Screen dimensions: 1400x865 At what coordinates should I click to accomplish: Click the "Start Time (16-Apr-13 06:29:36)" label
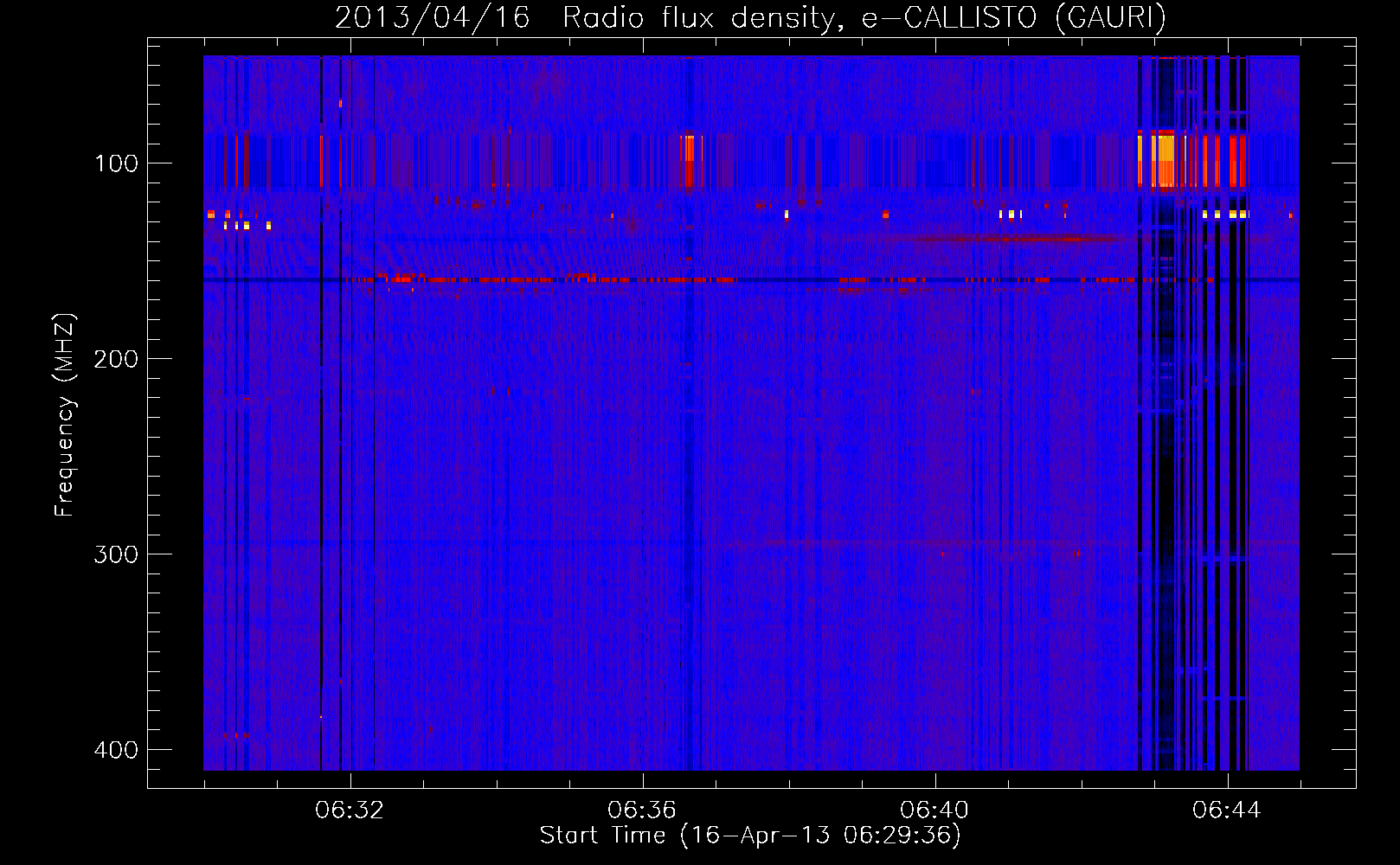coord(750,836)
